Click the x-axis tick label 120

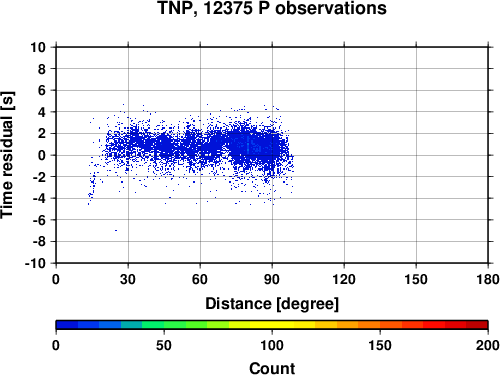coord(344,279)
